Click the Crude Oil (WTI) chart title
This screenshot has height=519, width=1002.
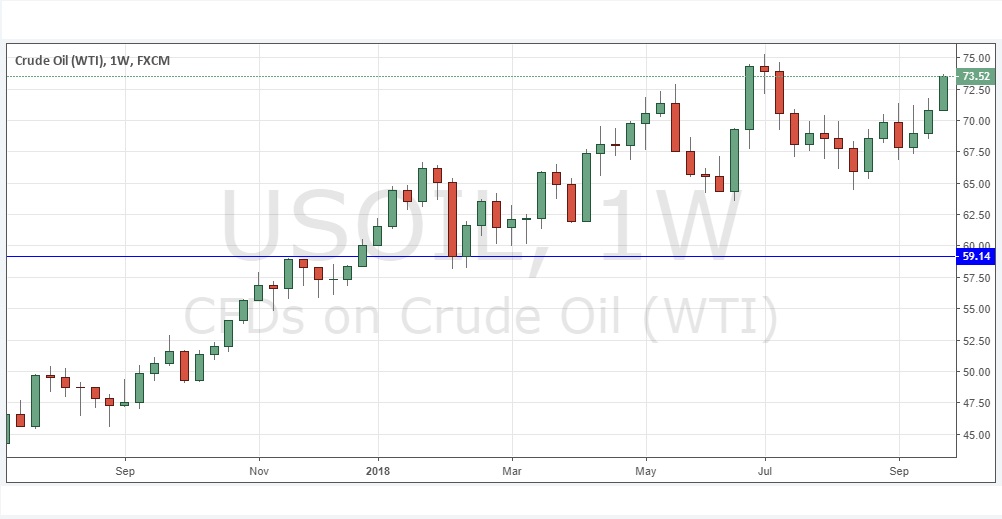pyautogui.click(x=92, y=61)
